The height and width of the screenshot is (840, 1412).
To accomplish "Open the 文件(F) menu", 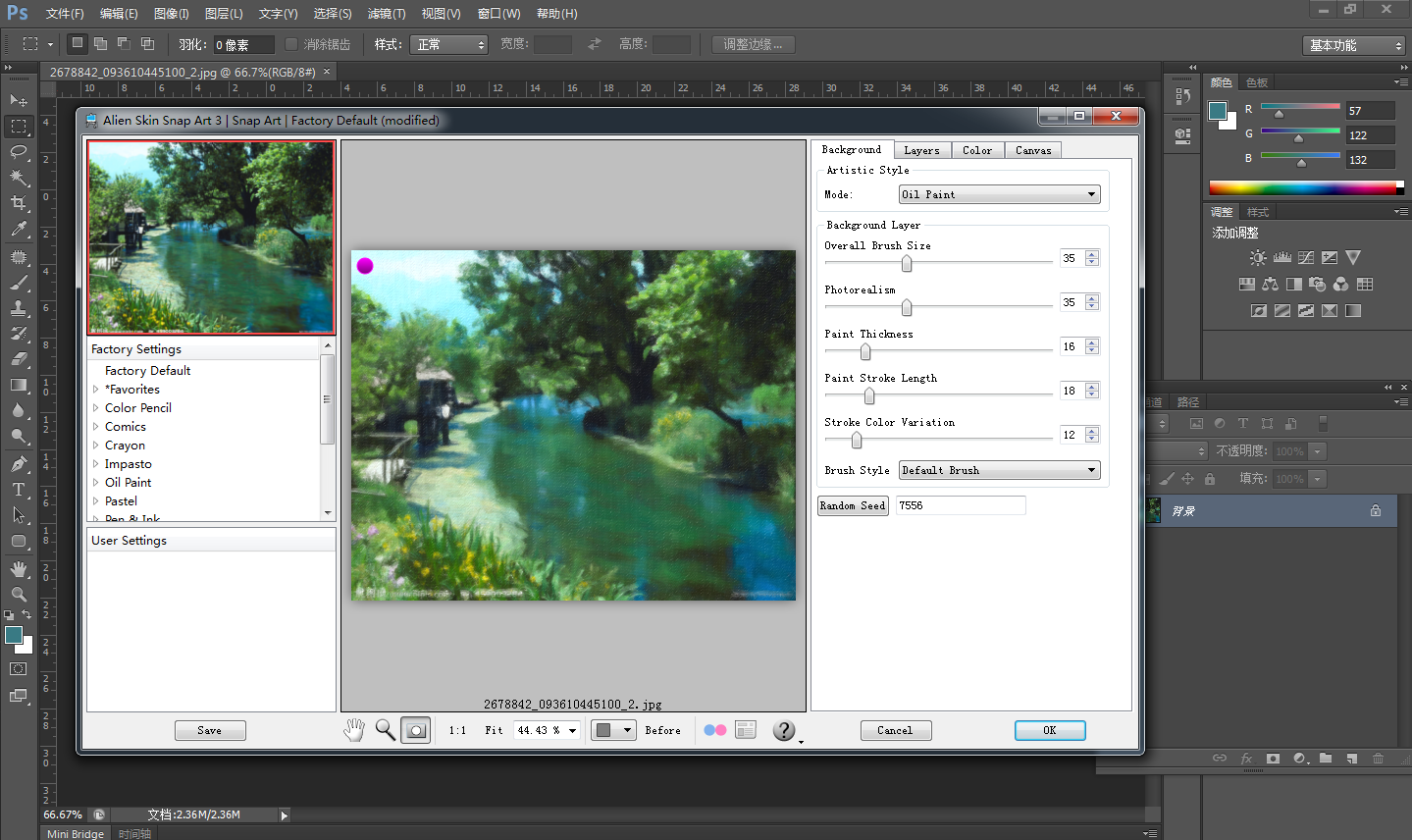I will point(65,14).
